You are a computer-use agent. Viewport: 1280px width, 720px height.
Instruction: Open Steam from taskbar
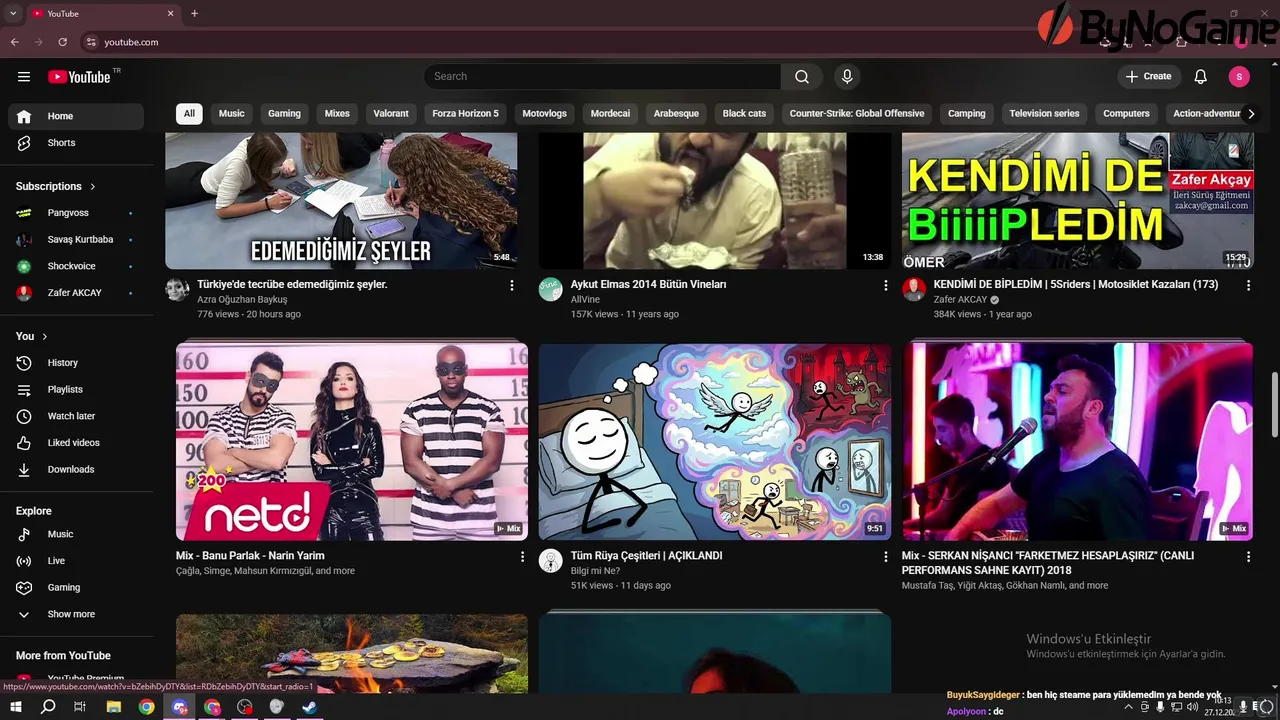[309, 707]
